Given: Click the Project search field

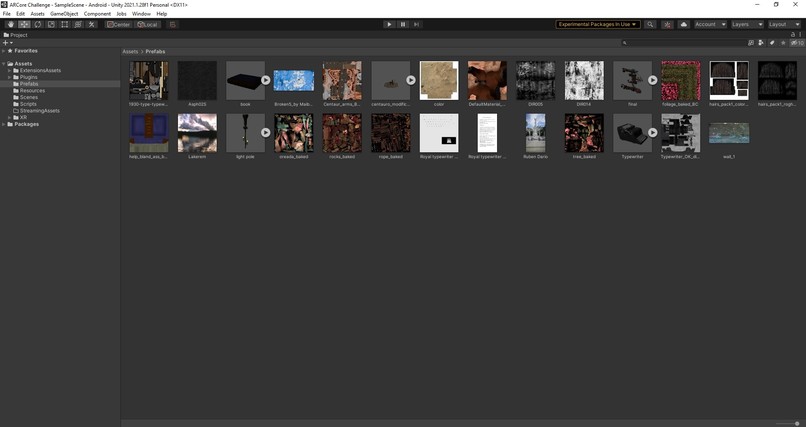Looking at the screenshot, I should point(683,43).
